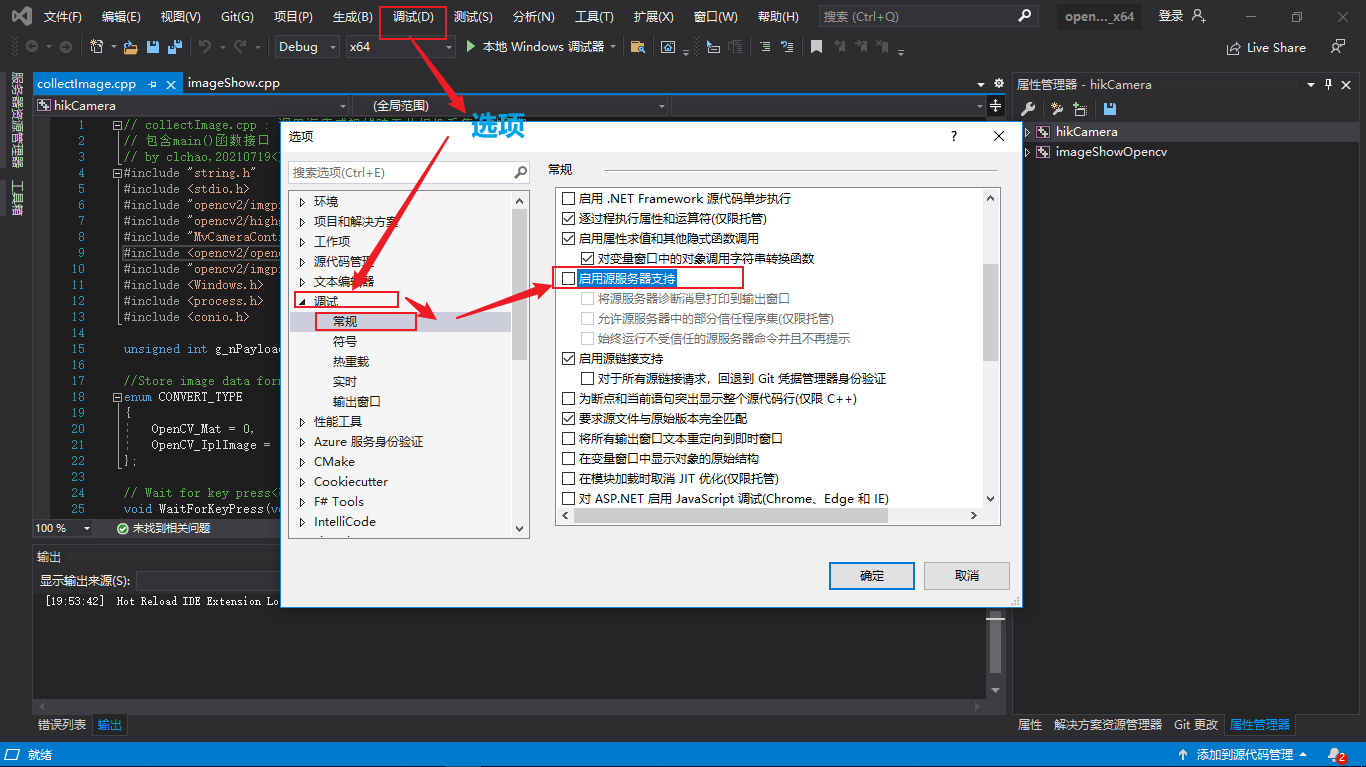Screen dimensions: 1366x767
Task: Click the add existing property sheet icon
Action: (x=1080, y=109)
